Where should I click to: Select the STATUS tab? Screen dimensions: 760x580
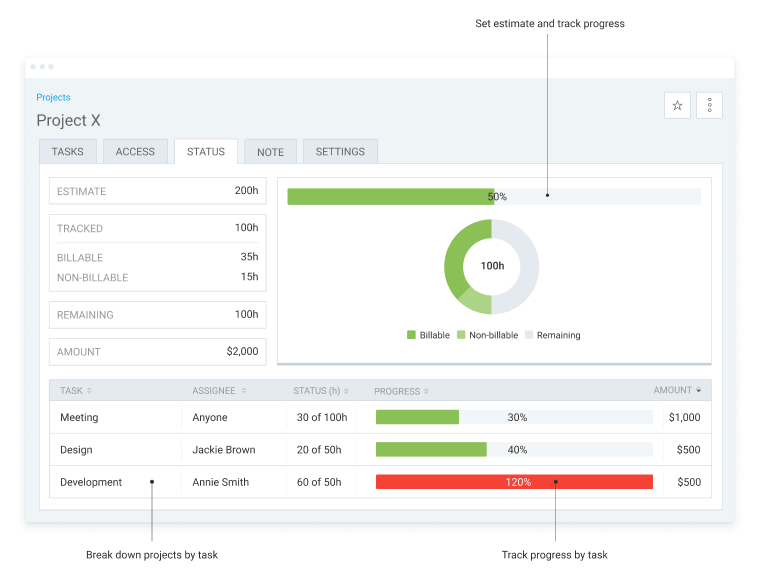click(206, 152)
